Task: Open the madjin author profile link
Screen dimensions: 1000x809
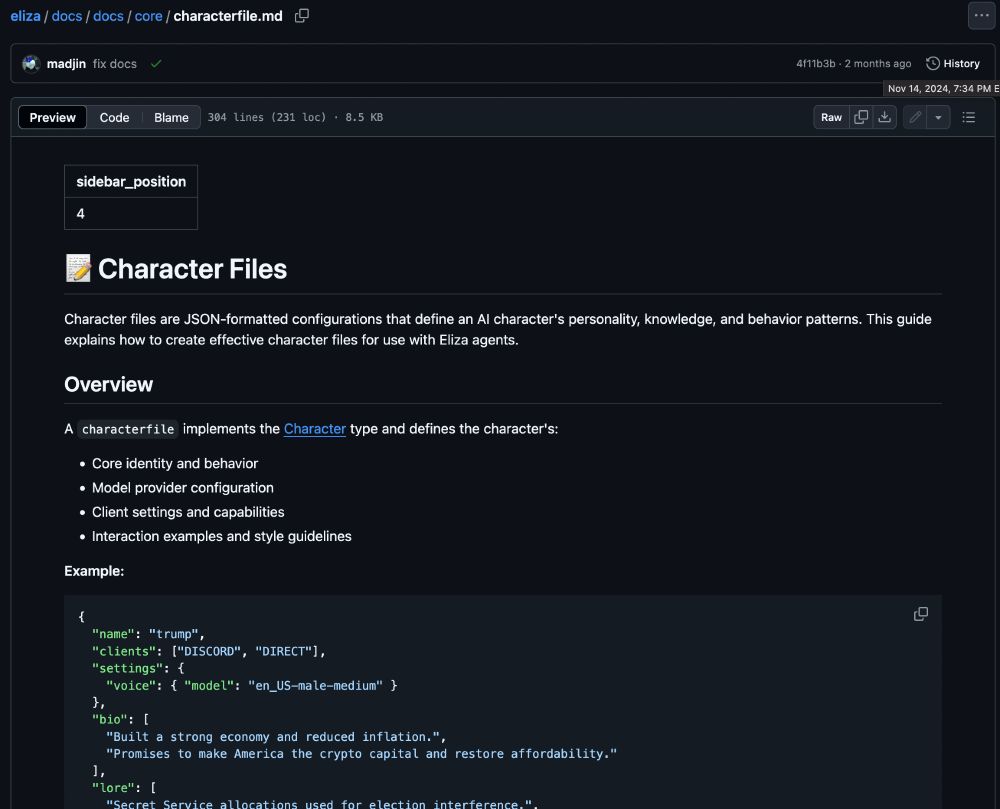Action: pos(66,64)
